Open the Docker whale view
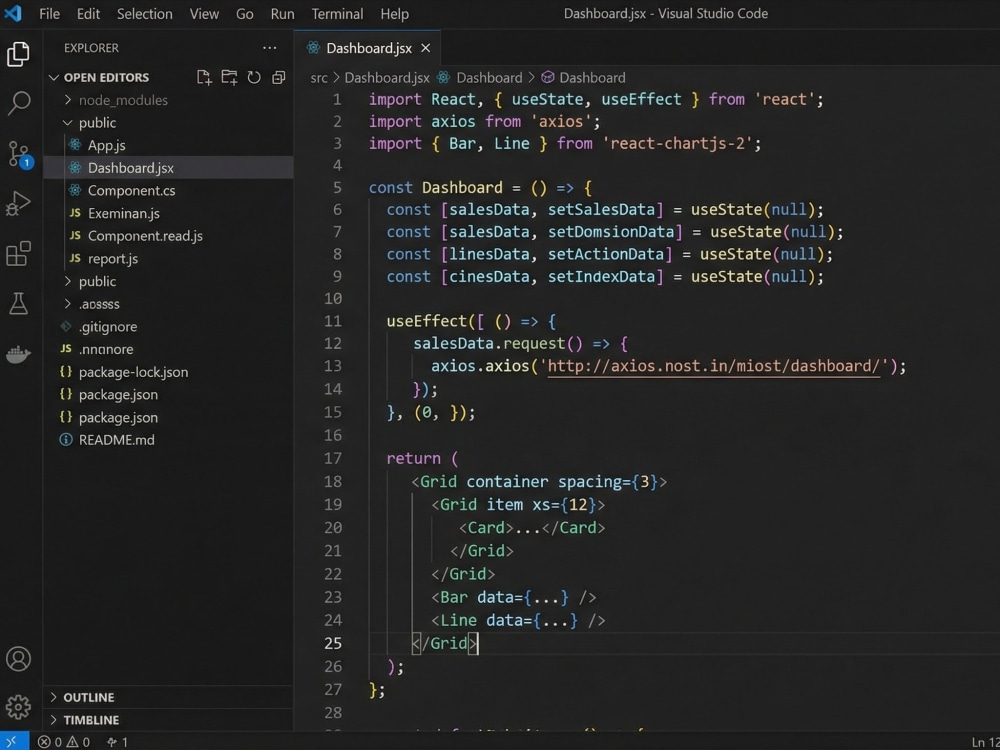1000x750 pixels. [x=18, y=355]
